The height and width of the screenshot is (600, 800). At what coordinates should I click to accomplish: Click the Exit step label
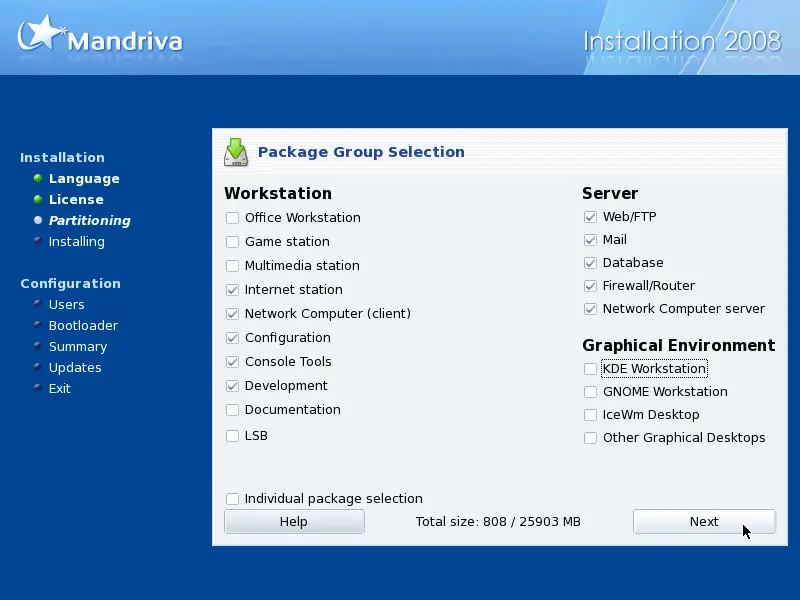tap(59, 389)
